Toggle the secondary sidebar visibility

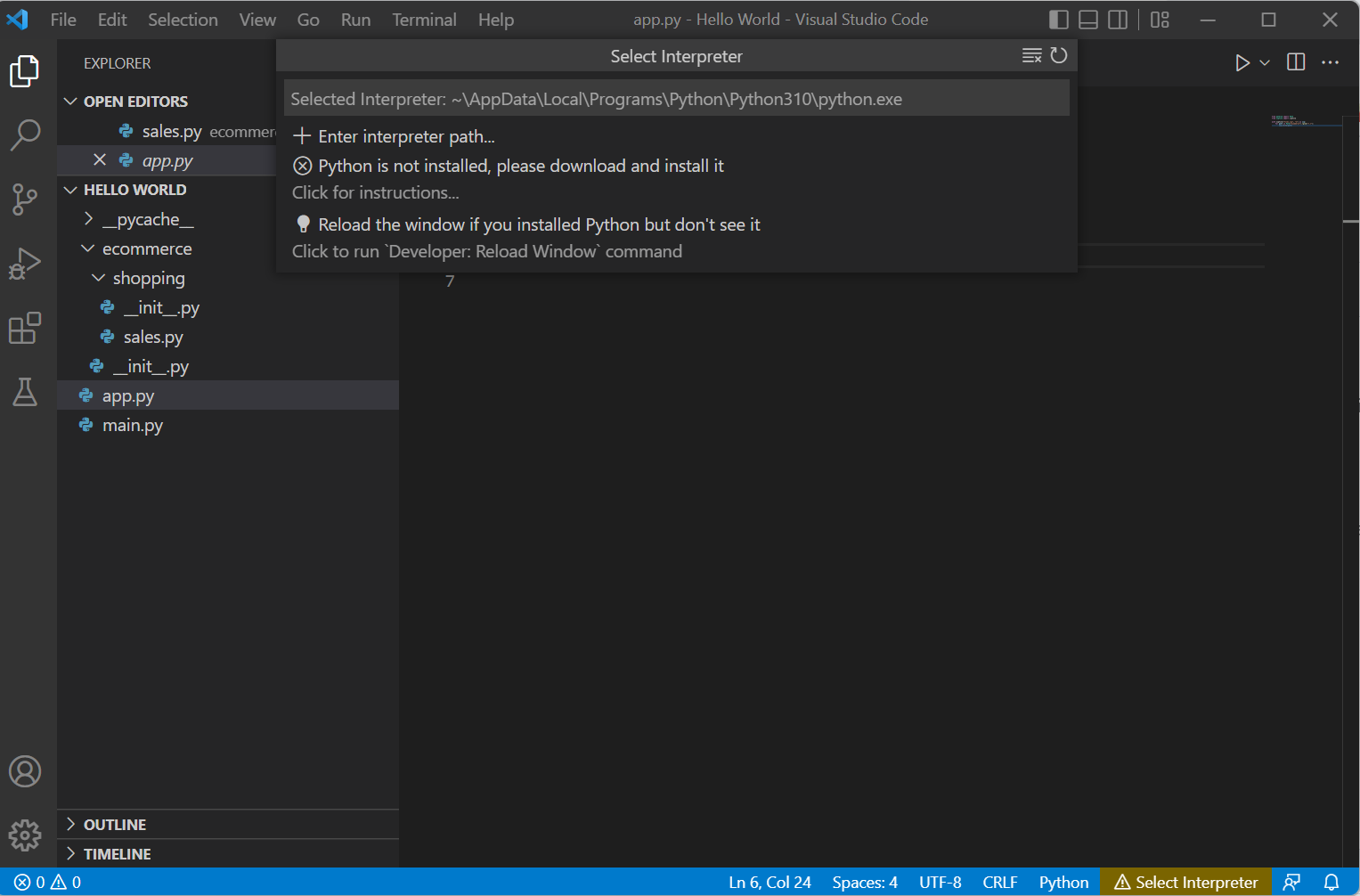coord(1118,19)
